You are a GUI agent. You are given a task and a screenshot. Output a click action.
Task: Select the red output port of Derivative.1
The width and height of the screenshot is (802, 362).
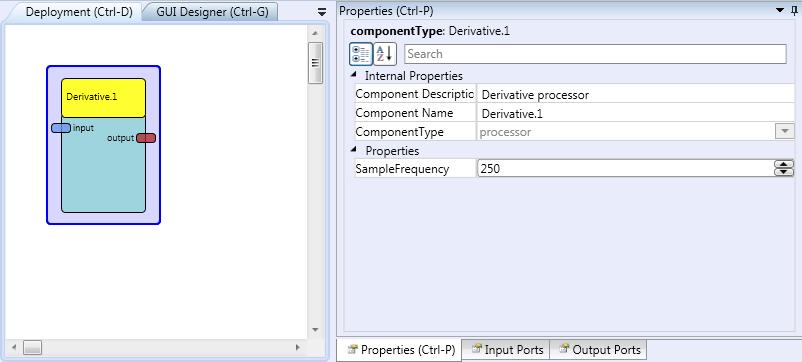146,138
